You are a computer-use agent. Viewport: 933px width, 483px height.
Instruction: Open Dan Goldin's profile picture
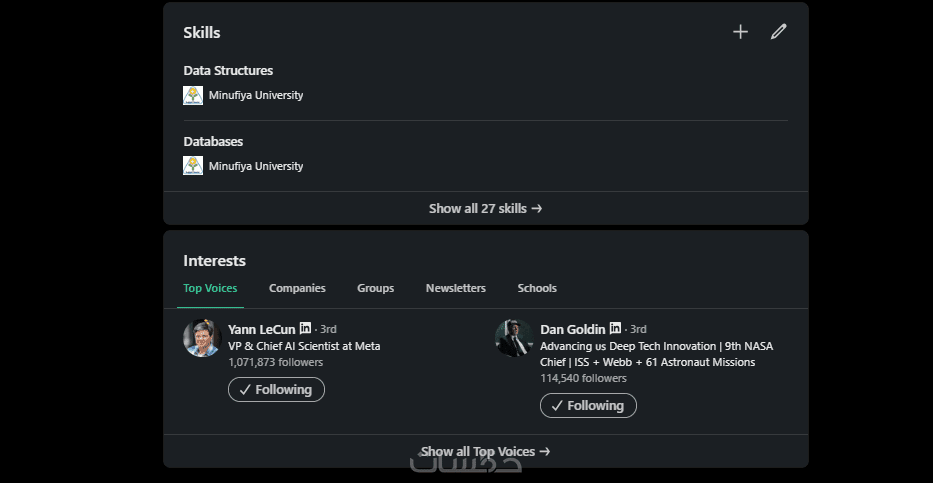pyautogui.click(x=513, y=338)
